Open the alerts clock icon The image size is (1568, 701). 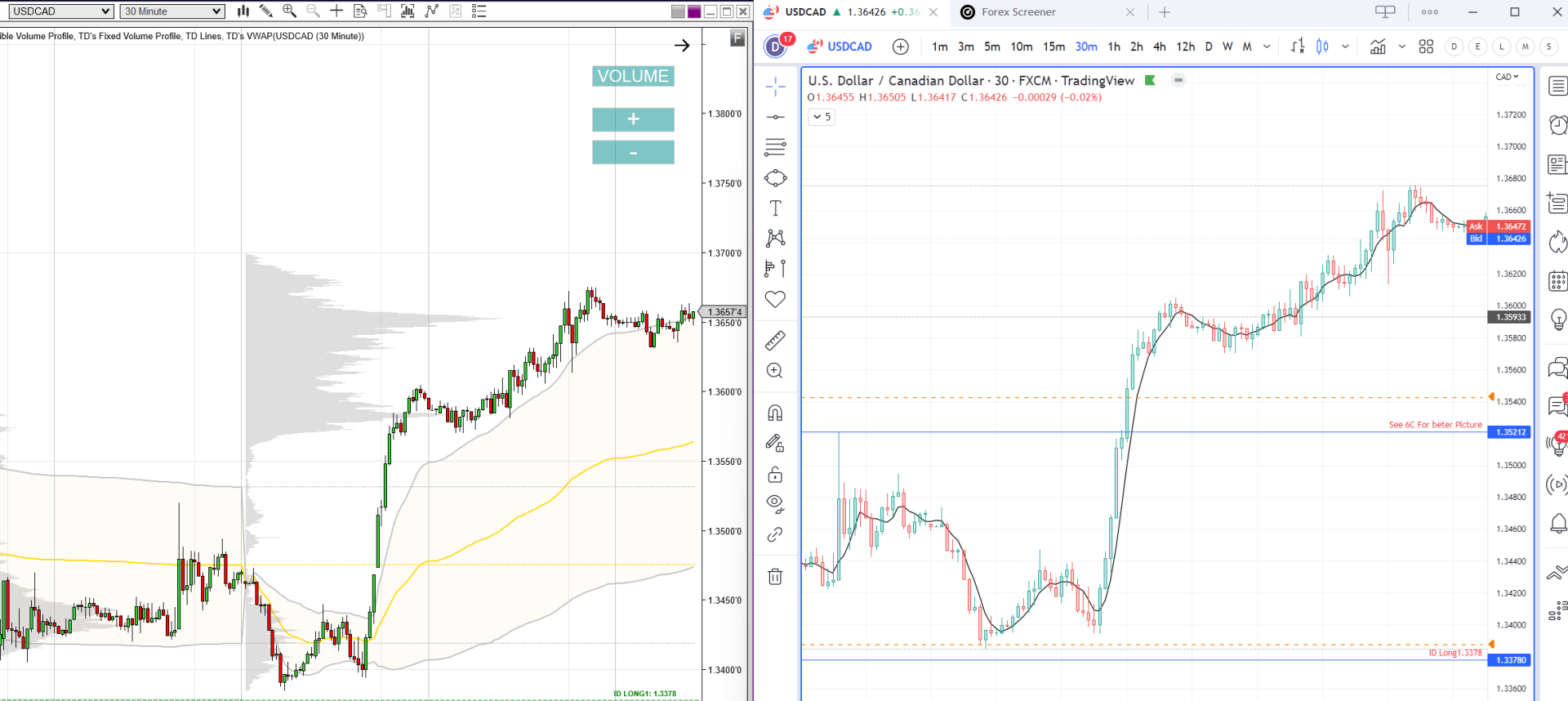(1558, 125)
